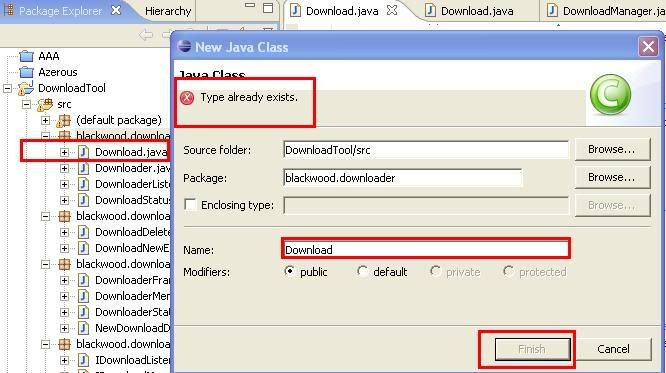The image size is (666, 373).
Task: Click the DownloaderList file icon
Action: coord(84,184)
